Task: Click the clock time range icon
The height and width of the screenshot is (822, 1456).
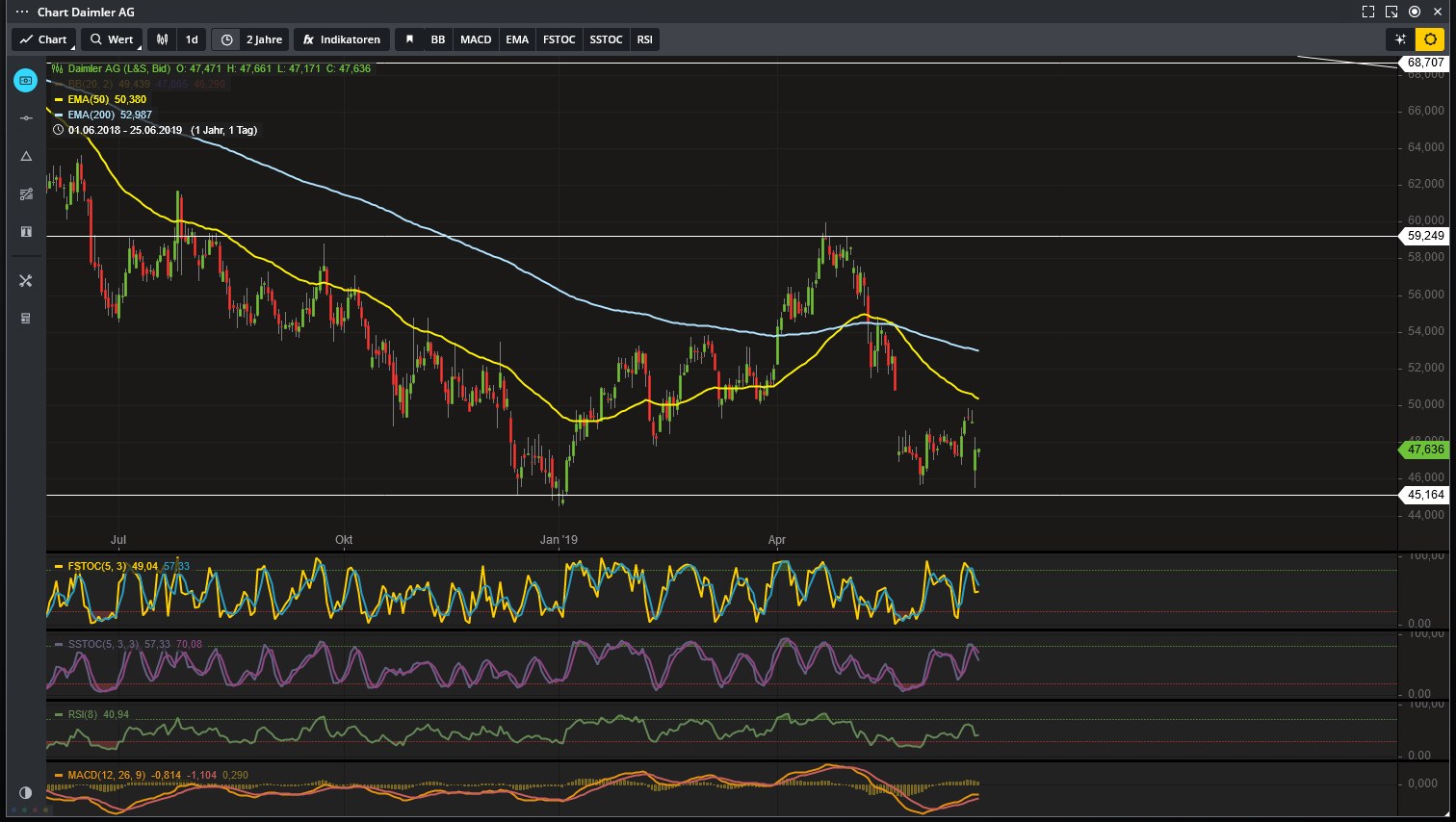Action: (x=227, y=39)
